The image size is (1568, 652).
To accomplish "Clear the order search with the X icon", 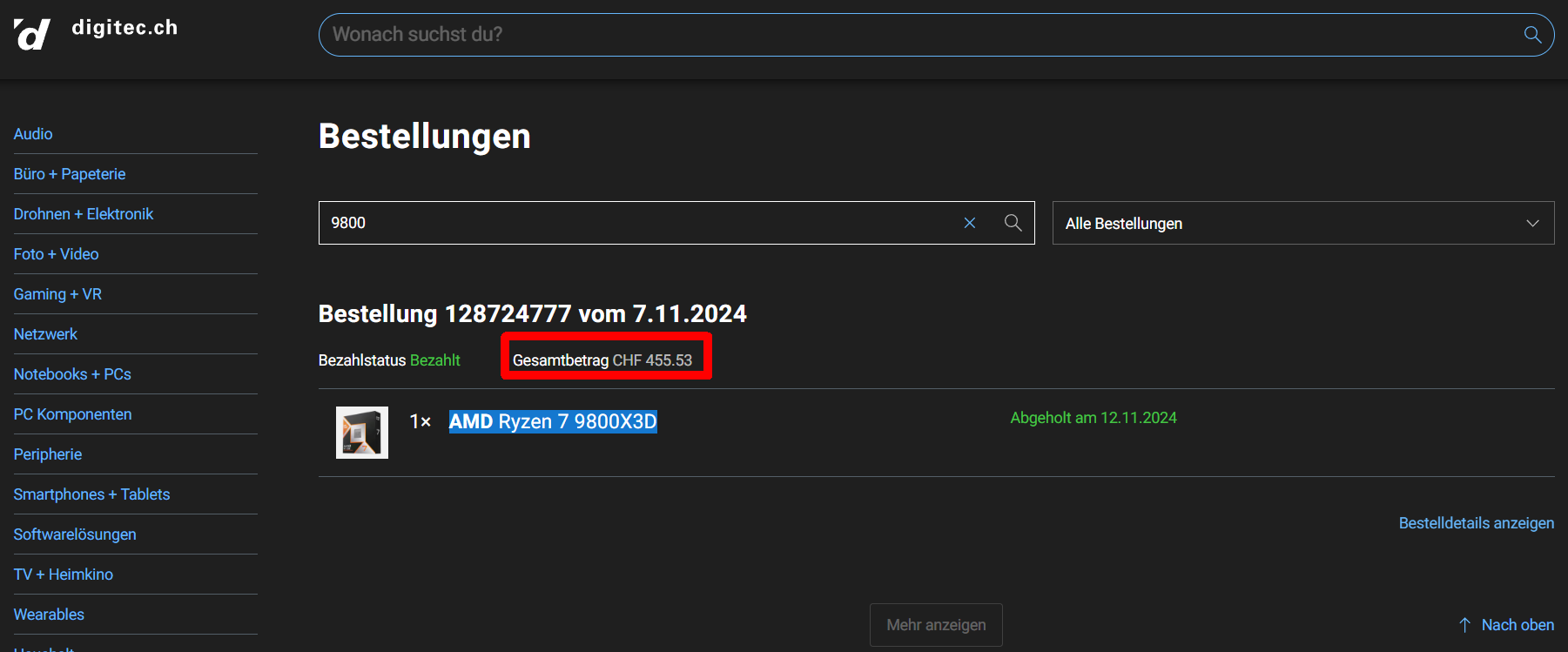I will click(970, 223).
